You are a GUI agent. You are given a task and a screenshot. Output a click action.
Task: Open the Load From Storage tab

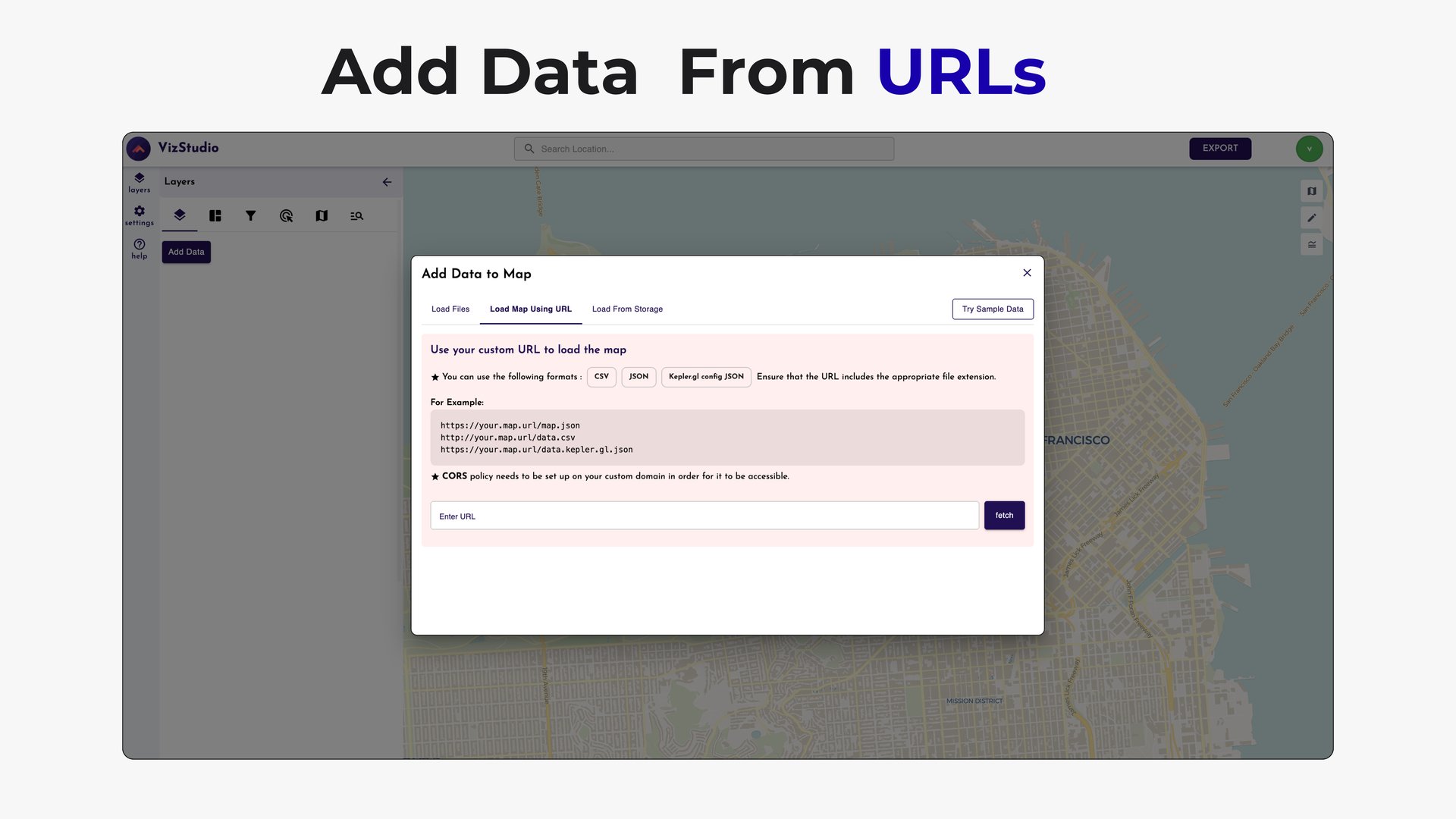pos(626,309)
